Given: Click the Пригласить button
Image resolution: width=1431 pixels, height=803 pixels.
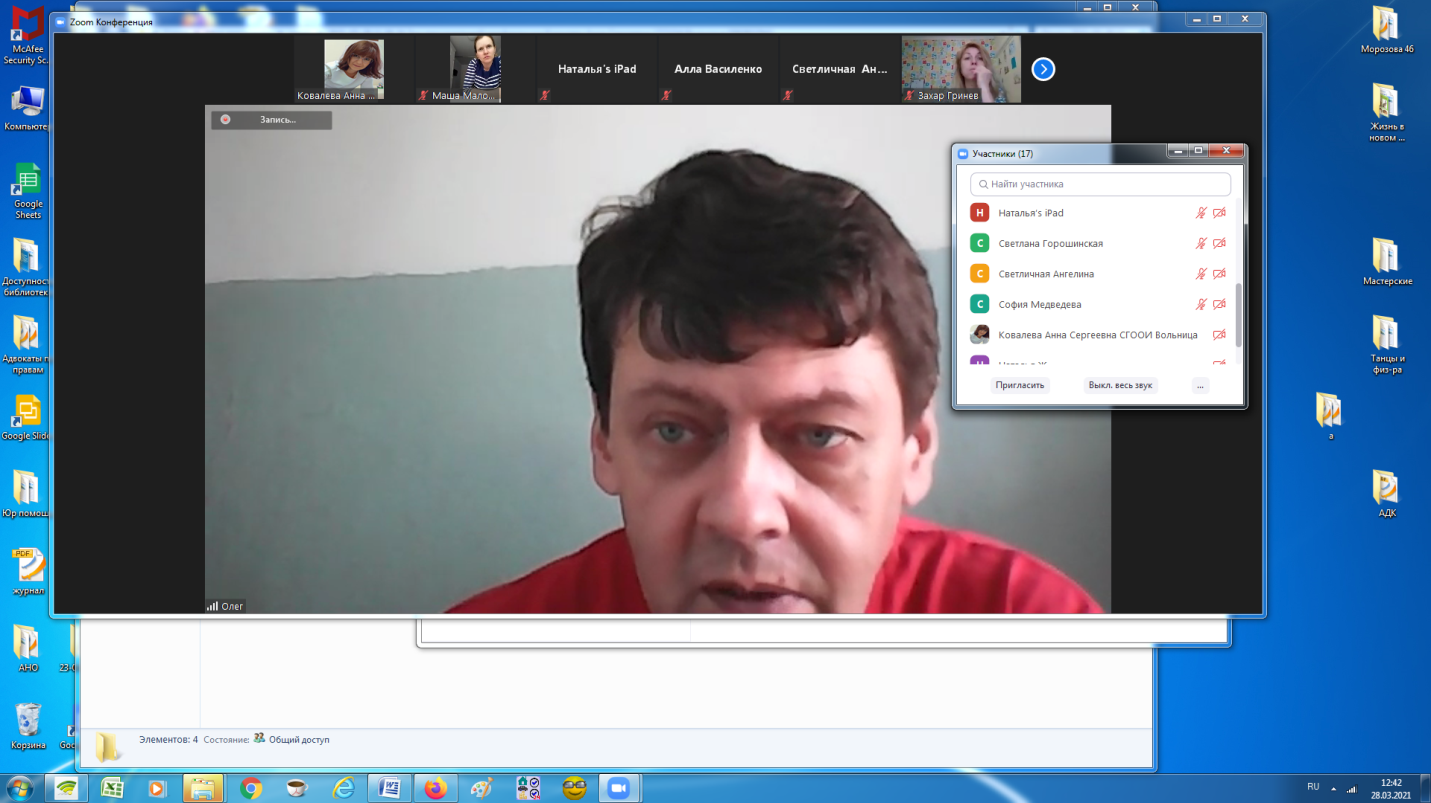Looking at the screenshot, I should click(x=1020, y=385).
